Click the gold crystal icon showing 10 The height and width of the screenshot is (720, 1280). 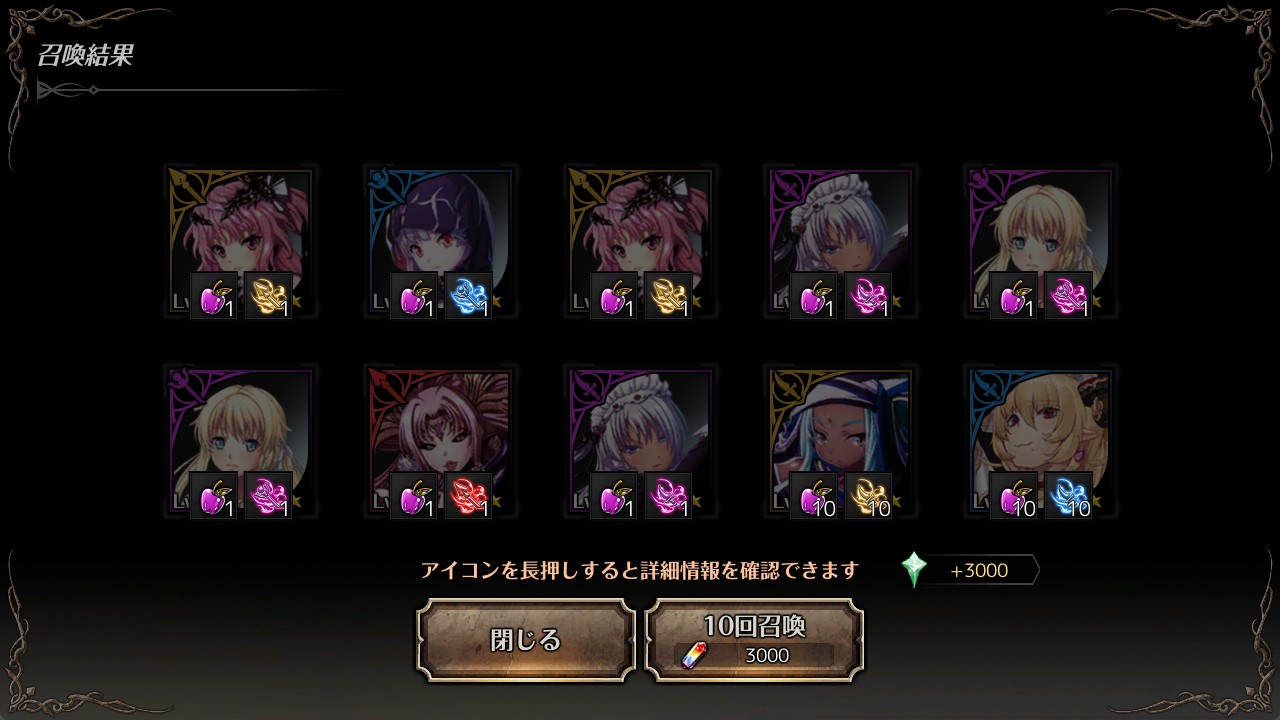pyautogui.click(x=868, y=495)
